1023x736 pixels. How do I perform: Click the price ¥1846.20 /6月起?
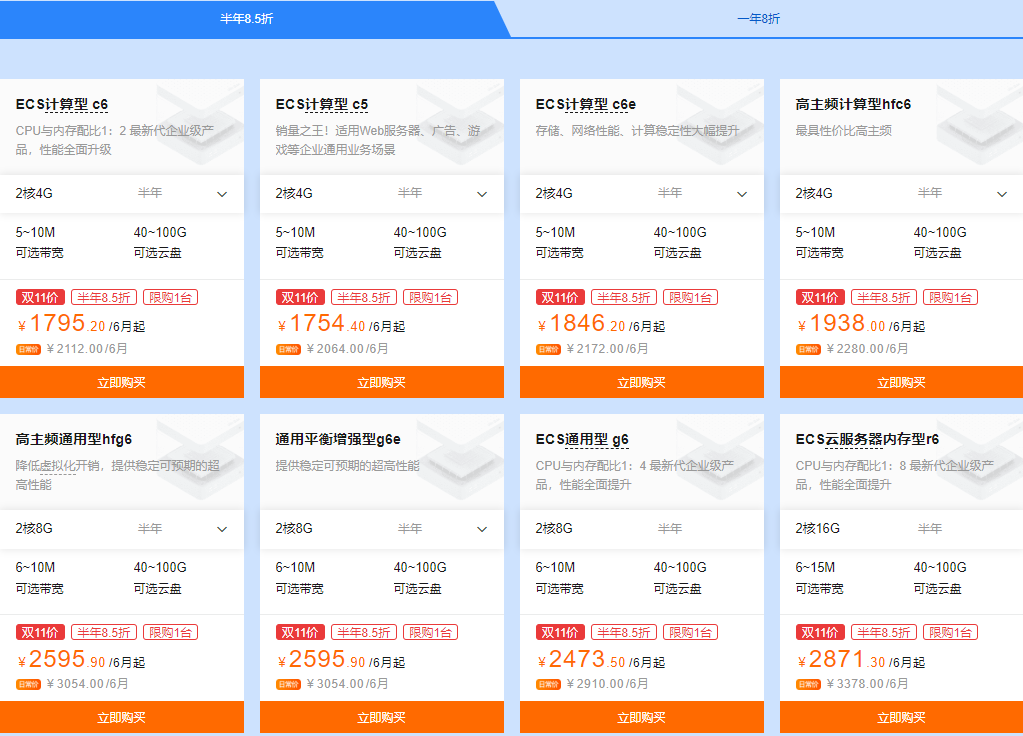[x=602, y=324]
